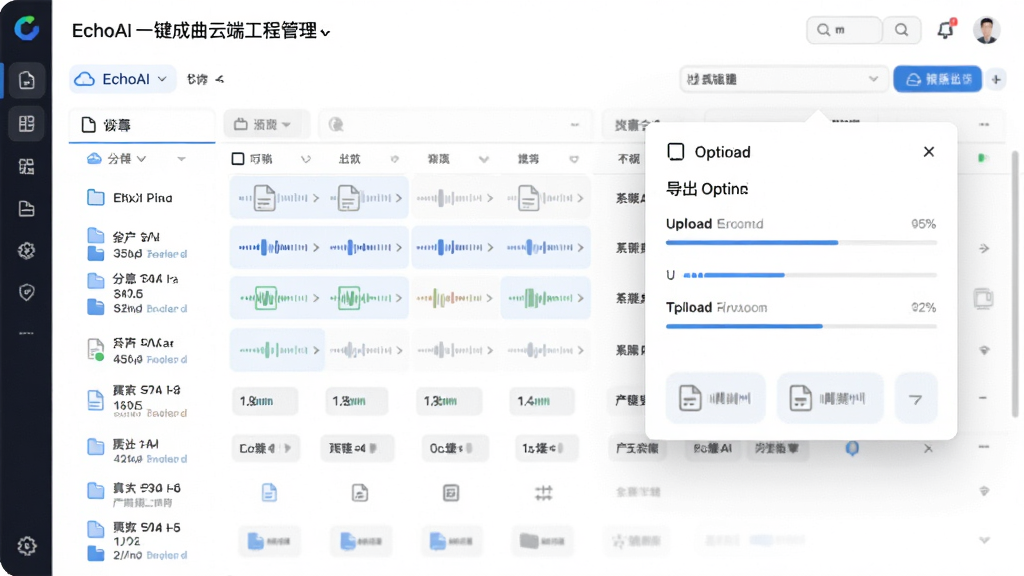This screenshot has width=1024, height=576.
Task: Click the arrow button in the popup footer
Action: click(x=916, y=398)
